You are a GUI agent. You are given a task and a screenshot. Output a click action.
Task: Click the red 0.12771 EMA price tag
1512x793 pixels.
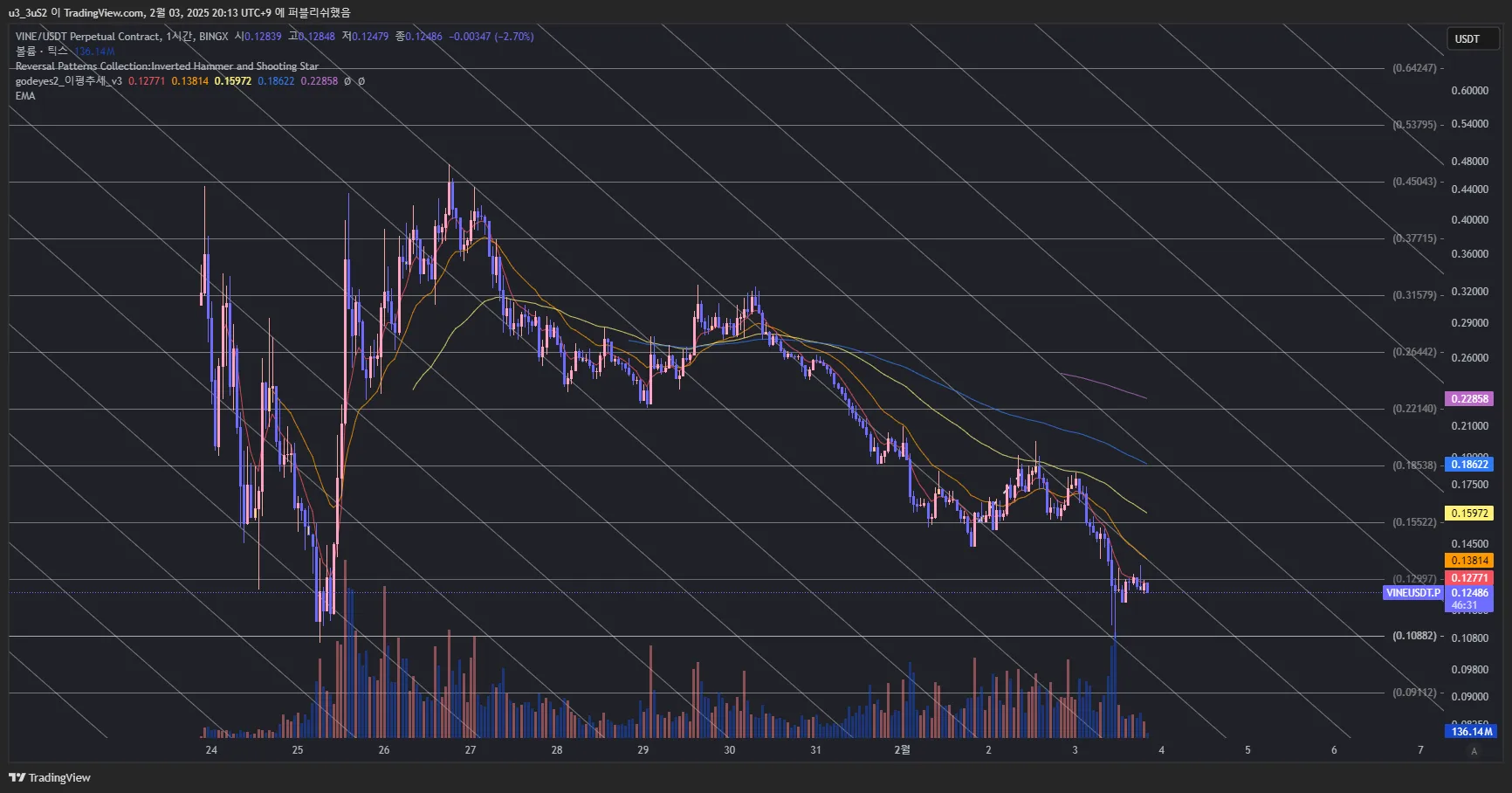(x=1470, y=578)
